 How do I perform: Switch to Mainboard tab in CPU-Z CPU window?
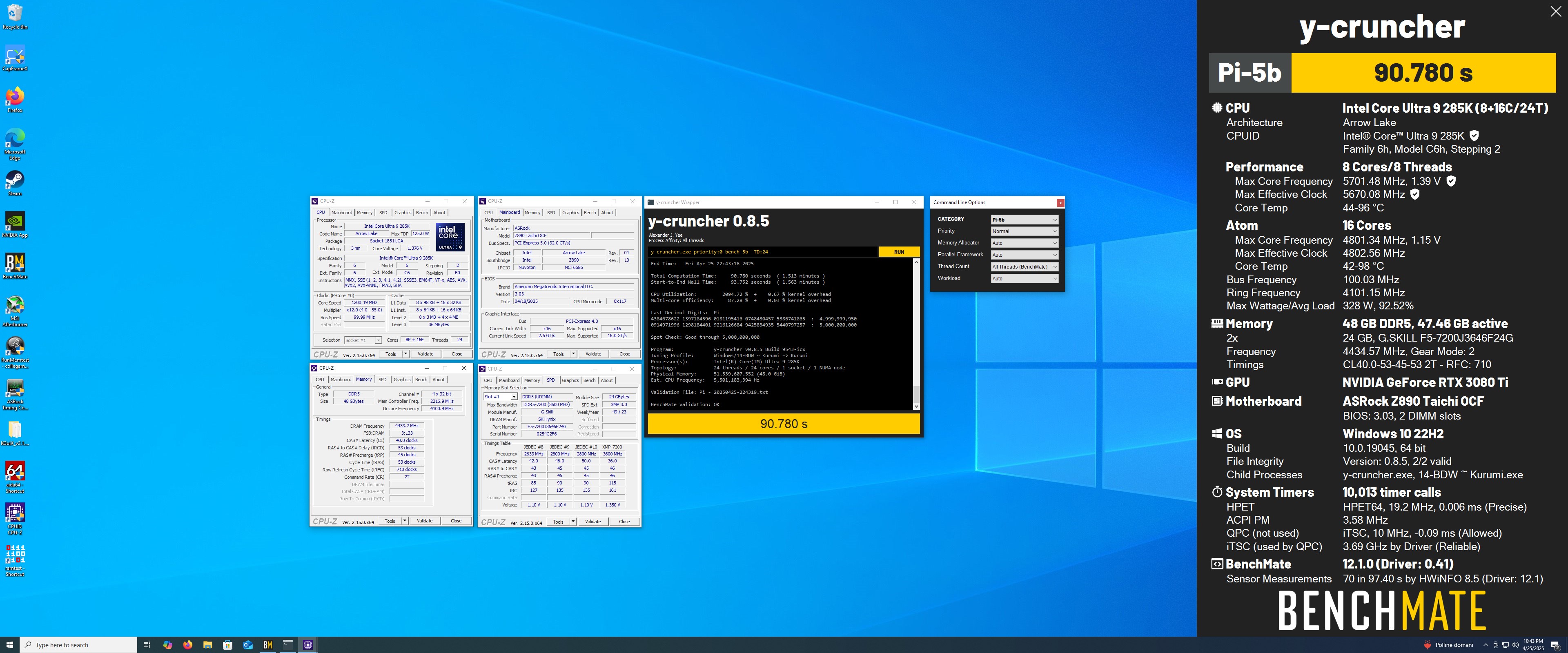tap(341, 212)
